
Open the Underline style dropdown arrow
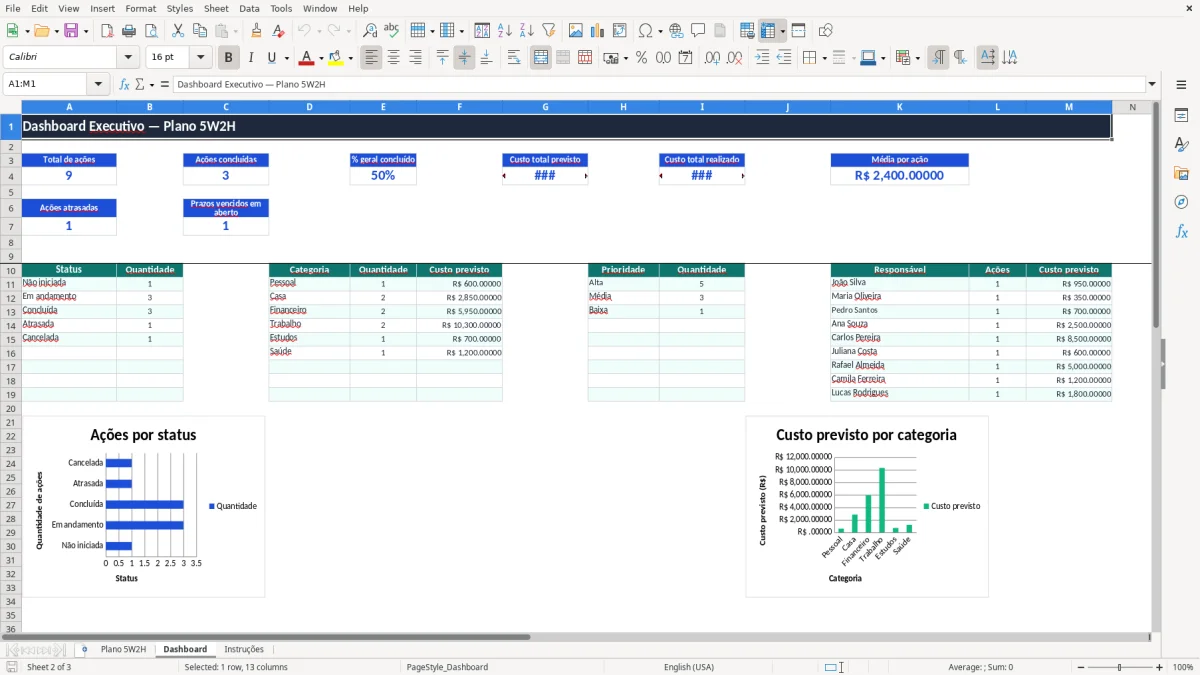[x=286, y=58]
